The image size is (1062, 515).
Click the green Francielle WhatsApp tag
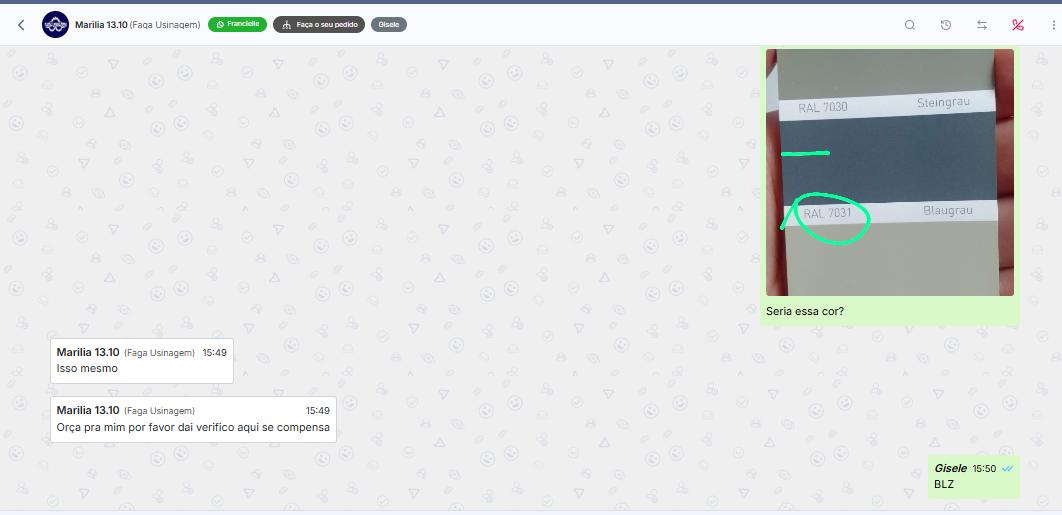pyautogui.click(x=238, y=24)
